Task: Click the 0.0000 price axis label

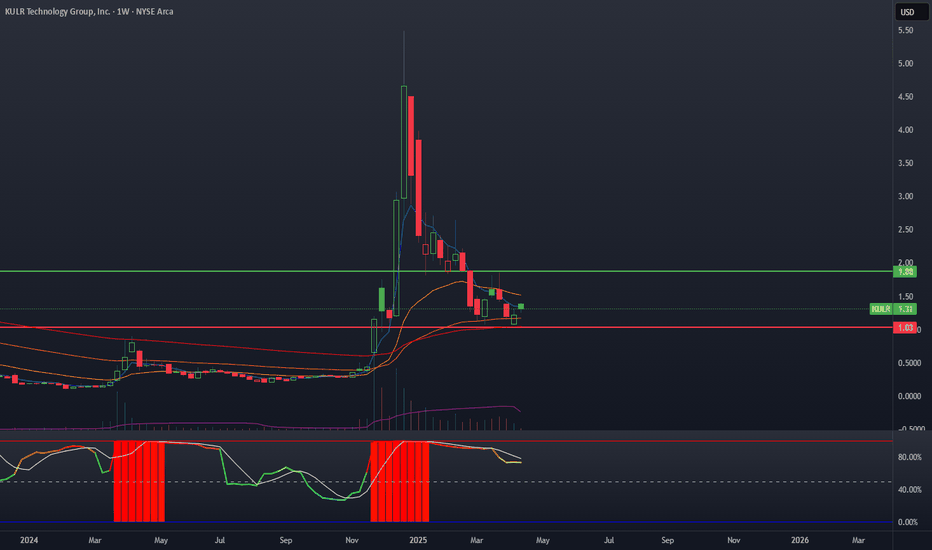Action: click(909, 397)
